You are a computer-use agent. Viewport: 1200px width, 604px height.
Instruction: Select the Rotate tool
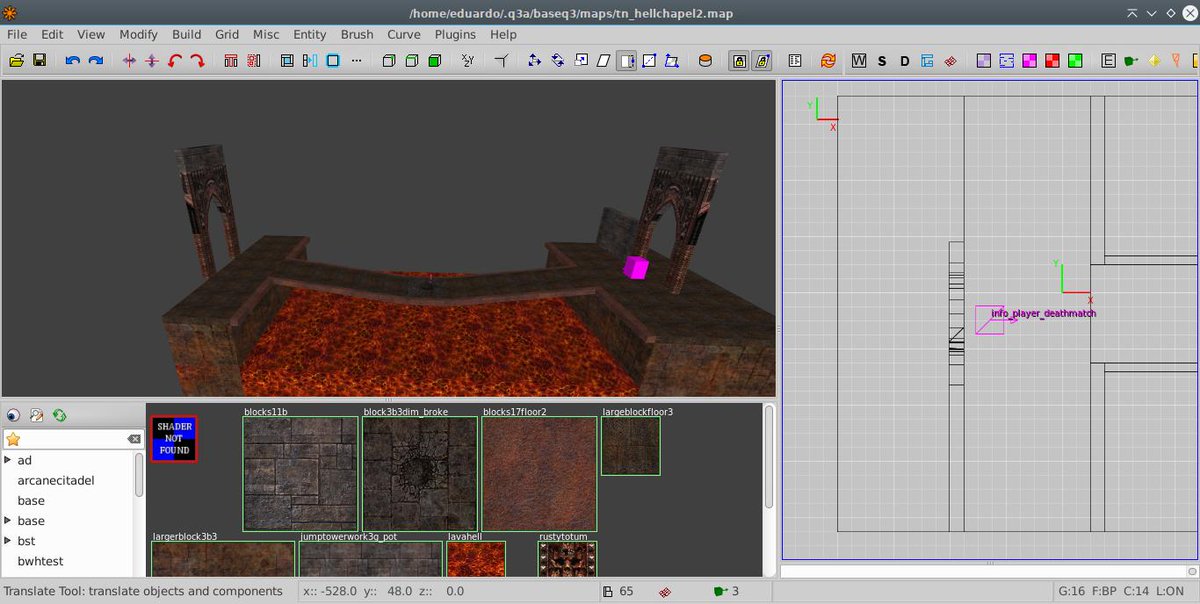pos(557,61)
